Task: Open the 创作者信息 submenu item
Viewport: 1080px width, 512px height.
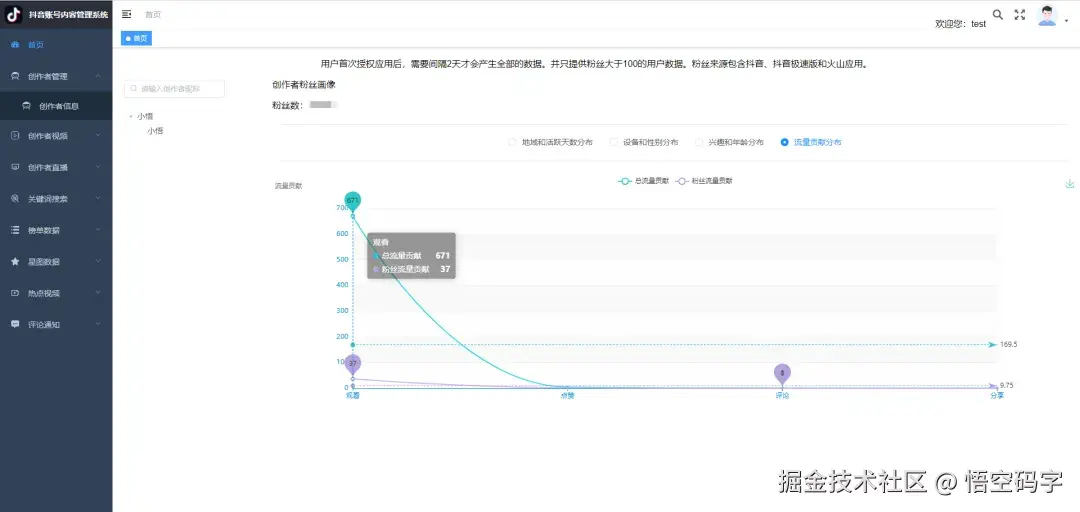Action: 56,106
